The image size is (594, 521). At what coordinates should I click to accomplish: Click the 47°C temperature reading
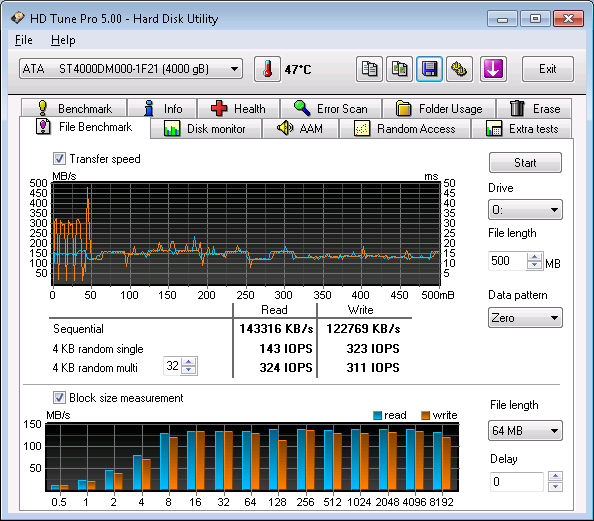298,69
